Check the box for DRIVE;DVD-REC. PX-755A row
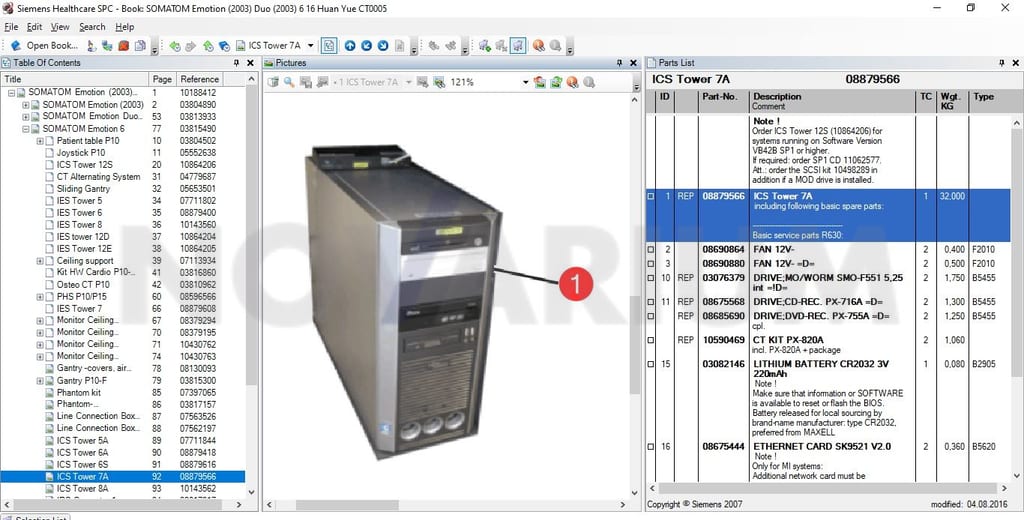Screen dimensions: 1024x520 (x=650, y=316)
